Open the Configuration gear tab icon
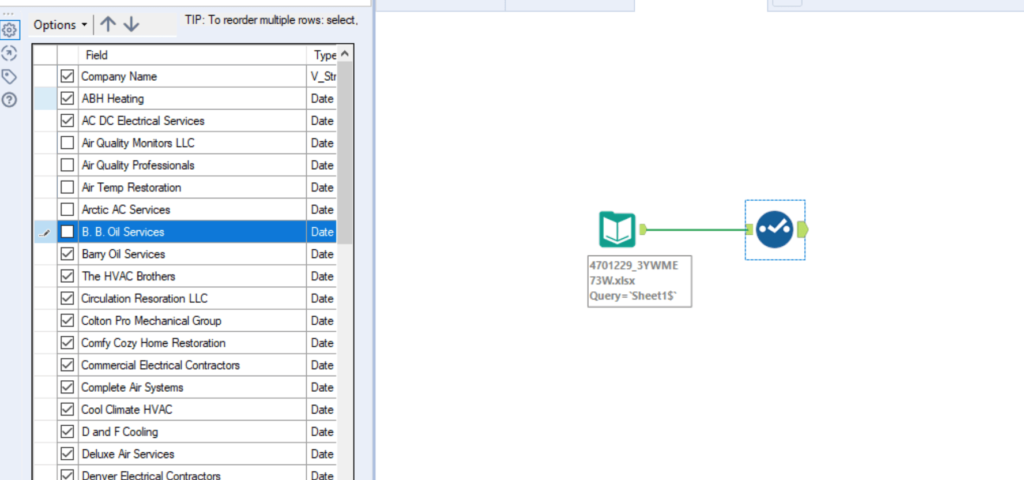1024x480 pixels. point(10,30)
